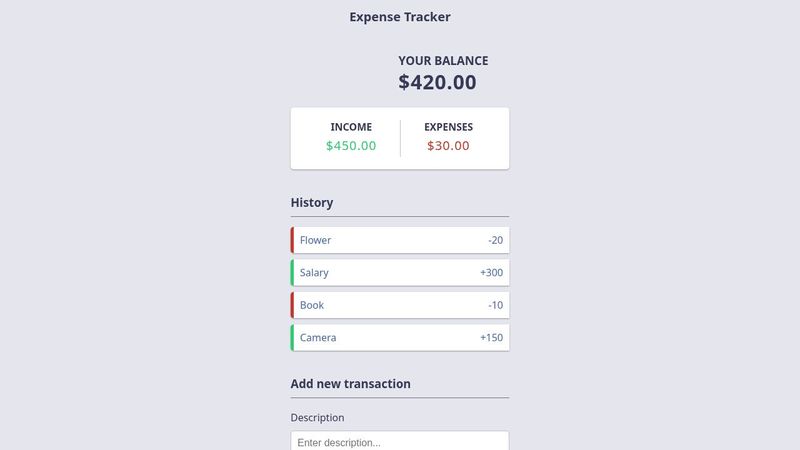Click the Expense Tracker title

[400, 17]
